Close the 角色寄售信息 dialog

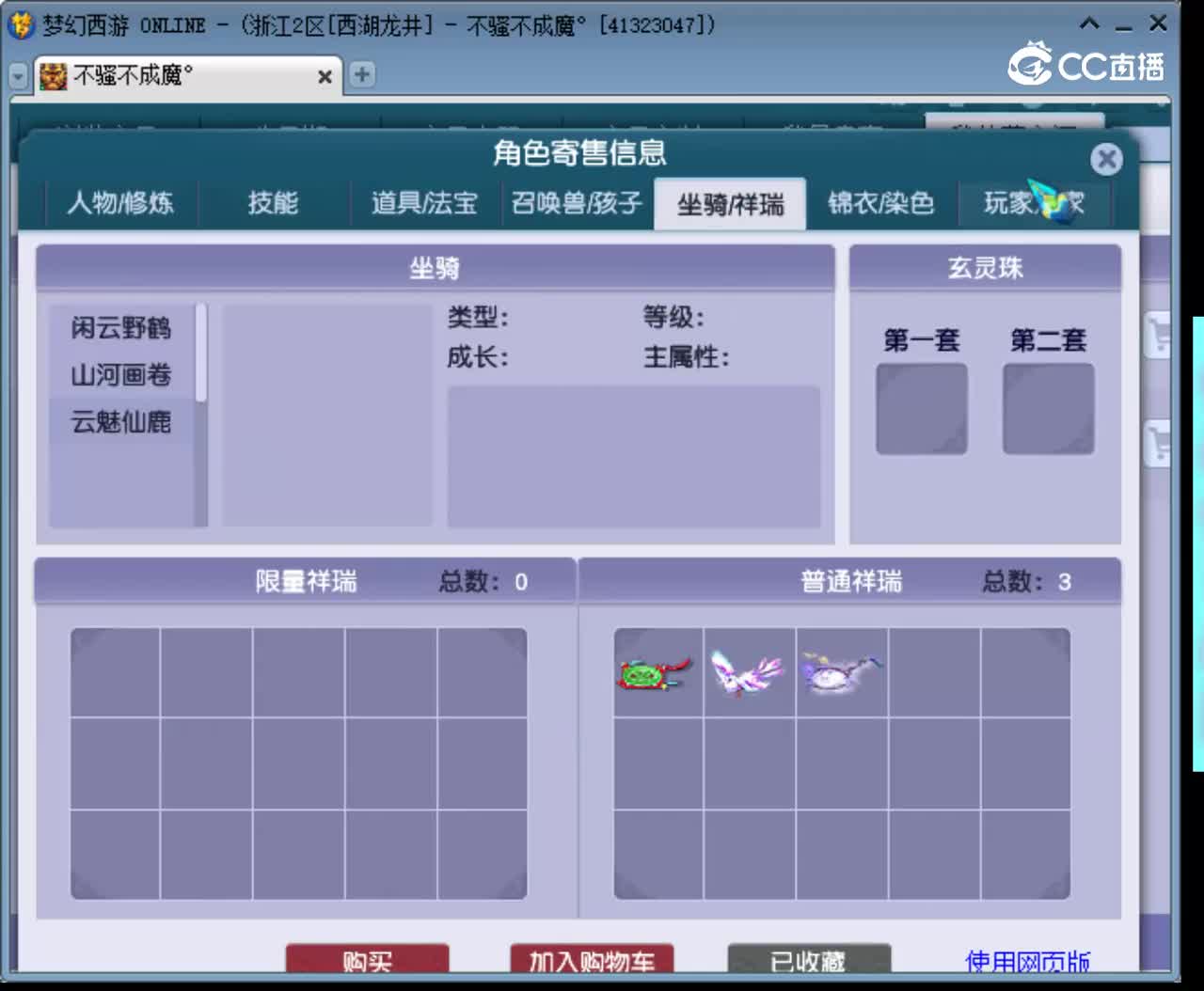(x=1106, y=159)
